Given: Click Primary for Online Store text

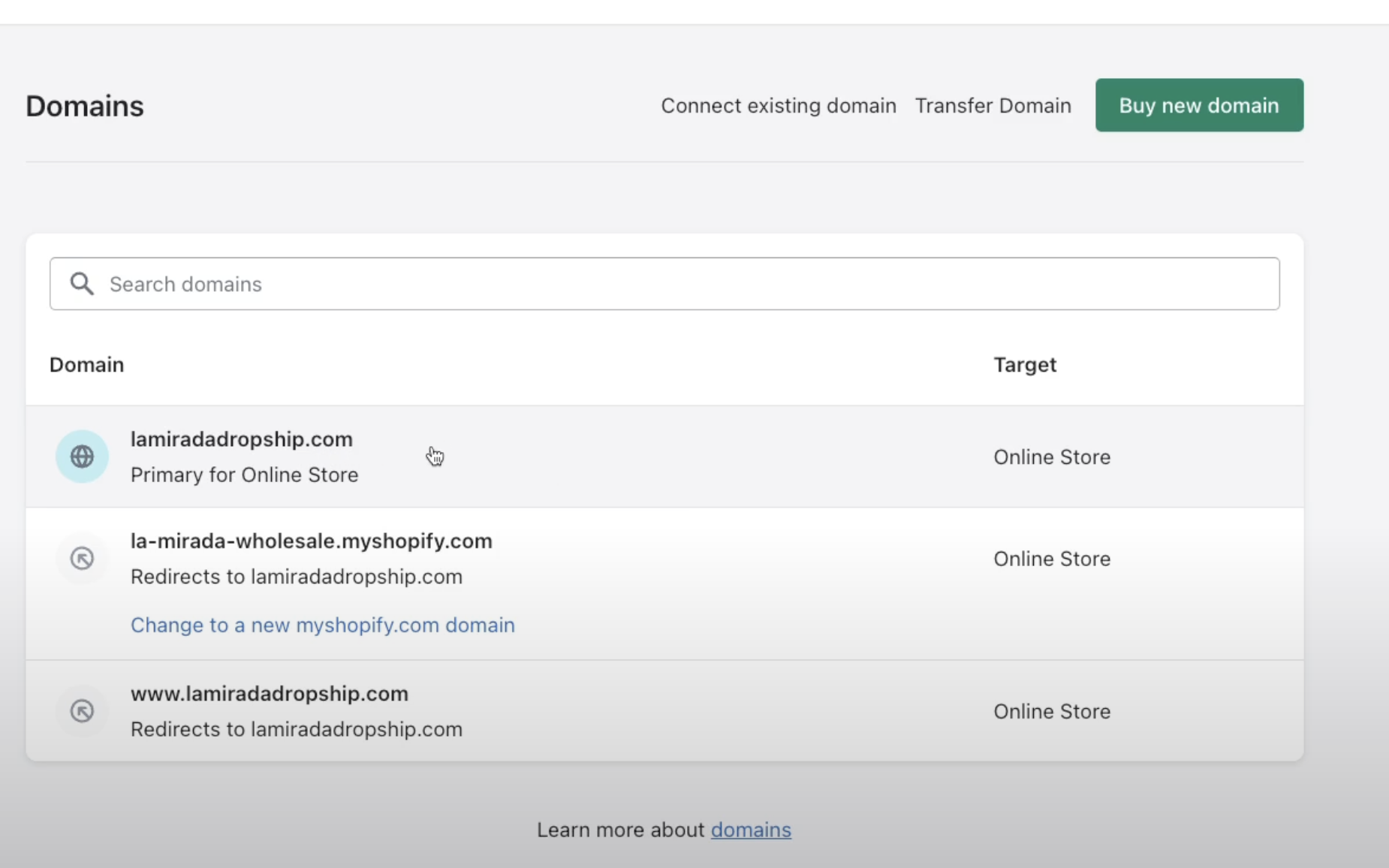Looking at the screenshot, I should (x=244, y=475).
